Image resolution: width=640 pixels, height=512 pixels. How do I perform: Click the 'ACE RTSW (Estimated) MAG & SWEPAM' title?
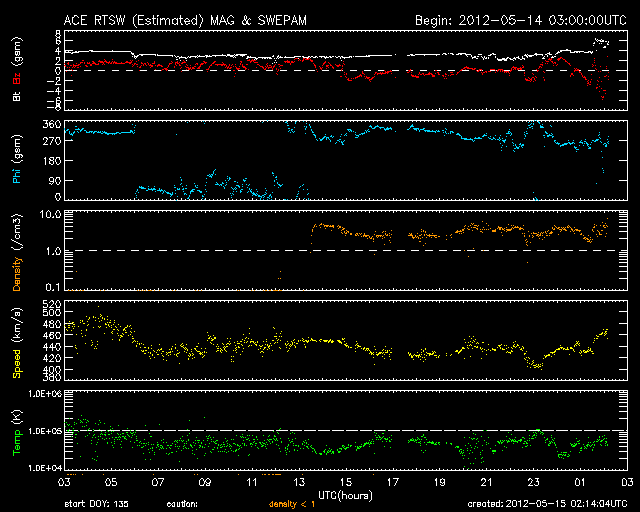point(185,20)
